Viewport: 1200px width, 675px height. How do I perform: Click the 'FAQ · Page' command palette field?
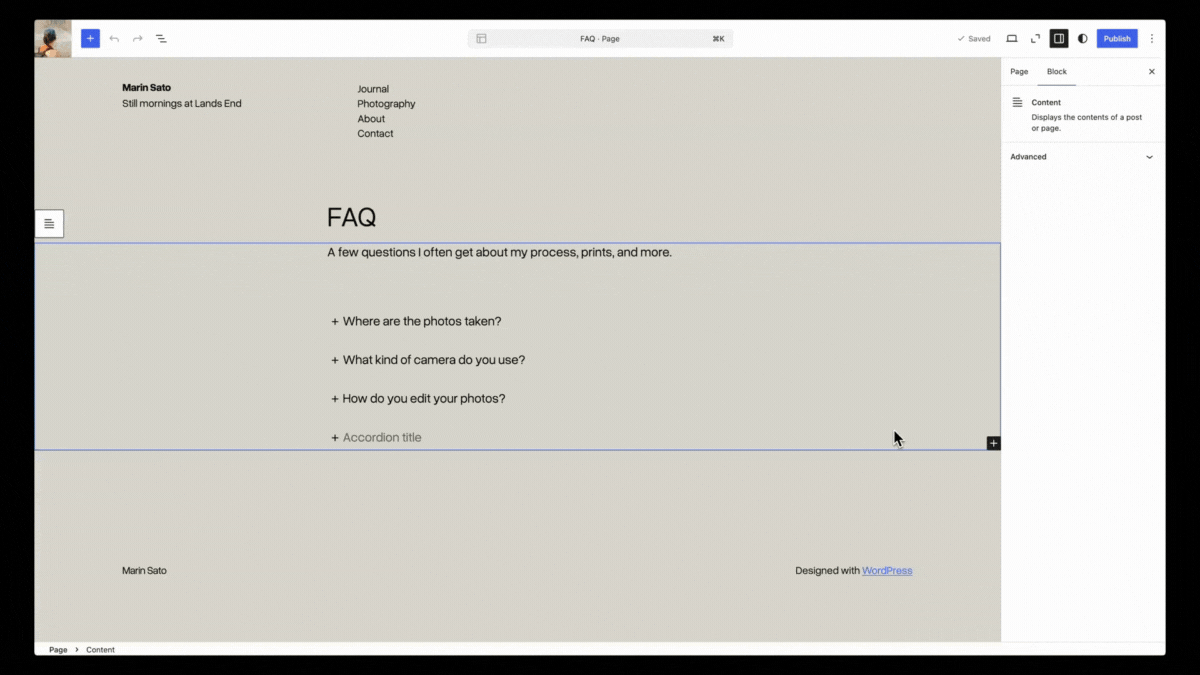[x=600, y=39]
